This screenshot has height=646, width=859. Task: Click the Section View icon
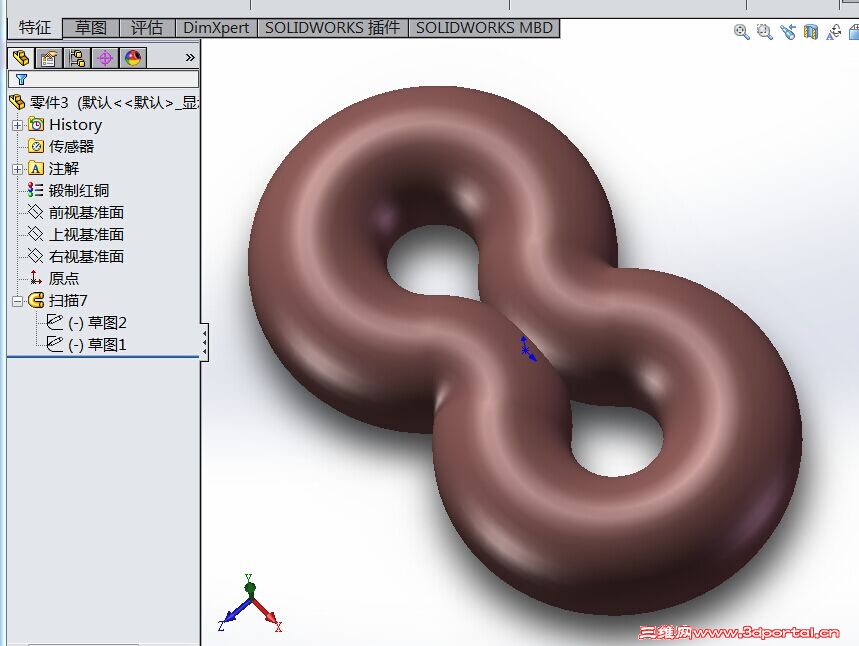coord(811,32)
